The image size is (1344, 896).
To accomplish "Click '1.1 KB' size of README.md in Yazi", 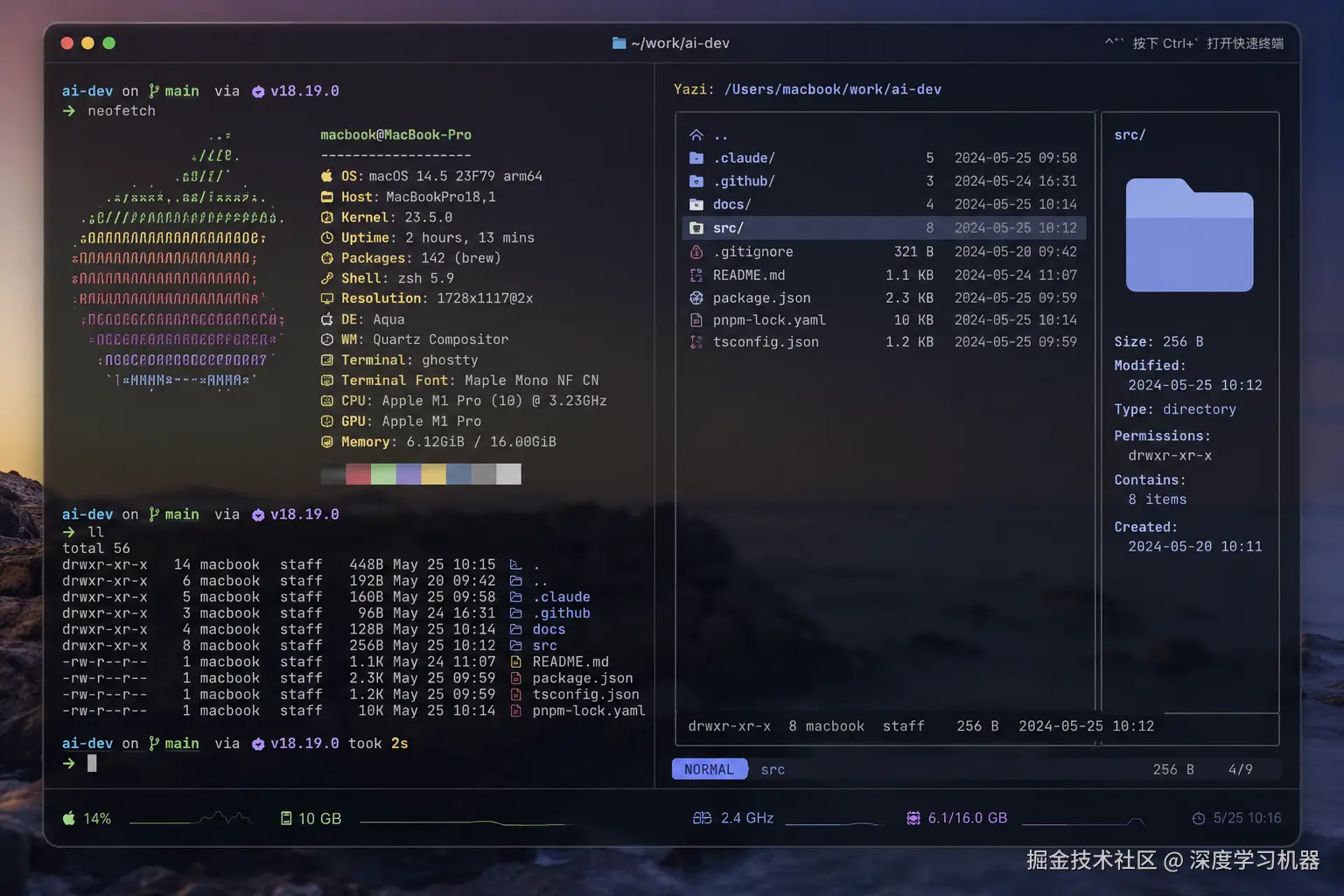I will point(909,275).
